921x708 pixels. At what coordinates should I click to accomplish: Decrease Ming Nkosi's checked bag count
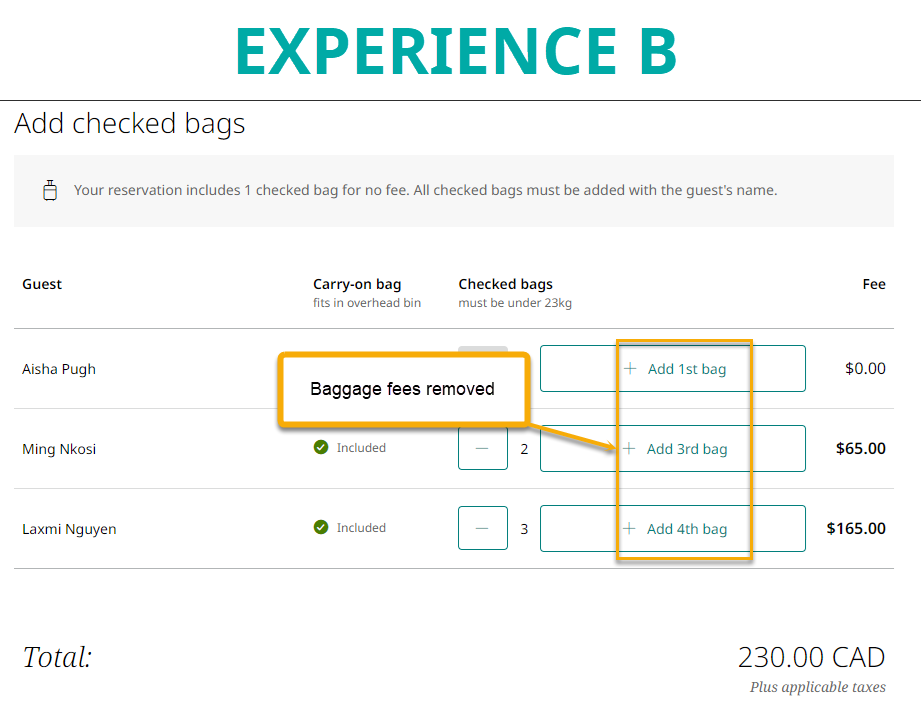[483, 449]
